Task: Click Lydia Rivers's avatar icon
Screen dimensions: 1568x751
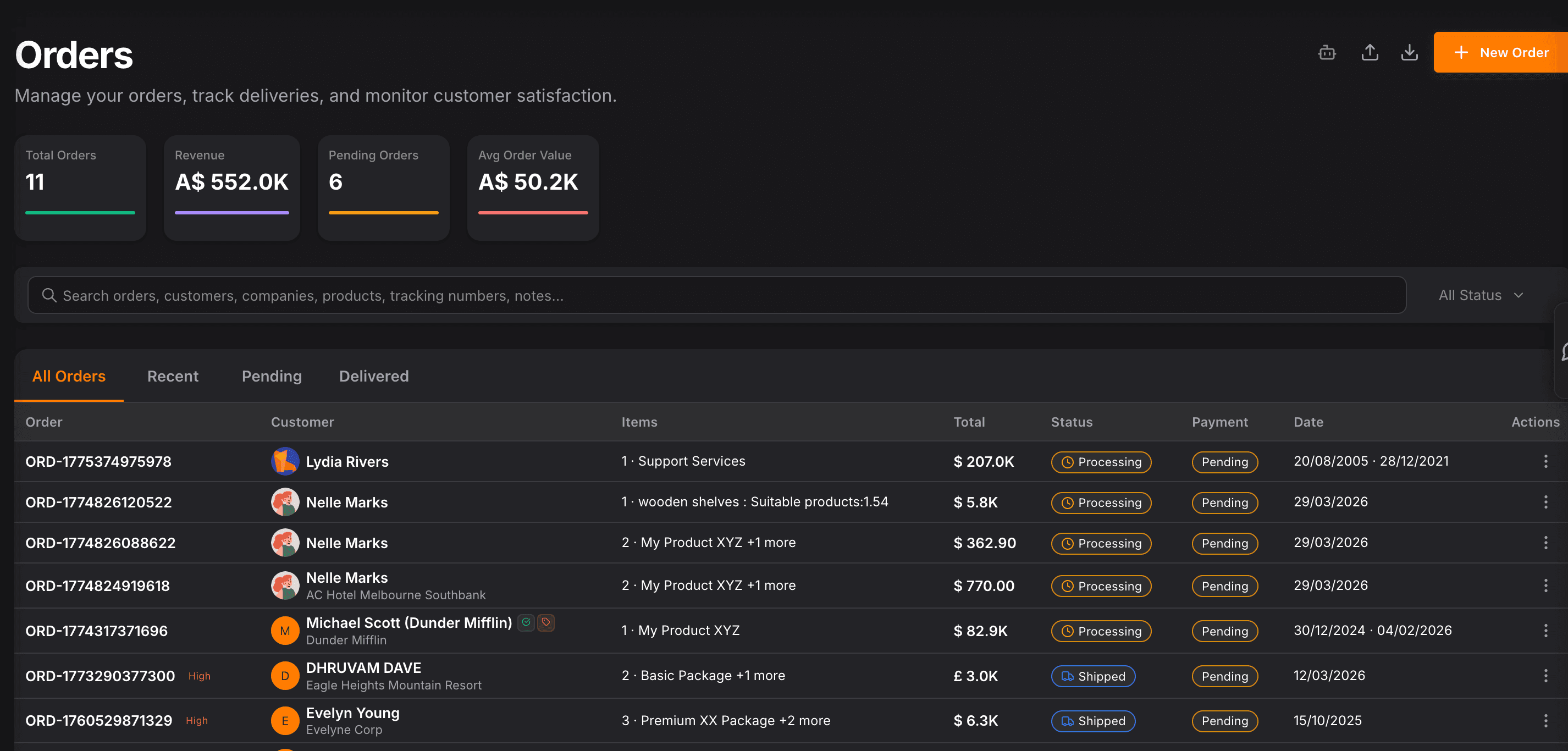Action: click(x=285, y=461)
